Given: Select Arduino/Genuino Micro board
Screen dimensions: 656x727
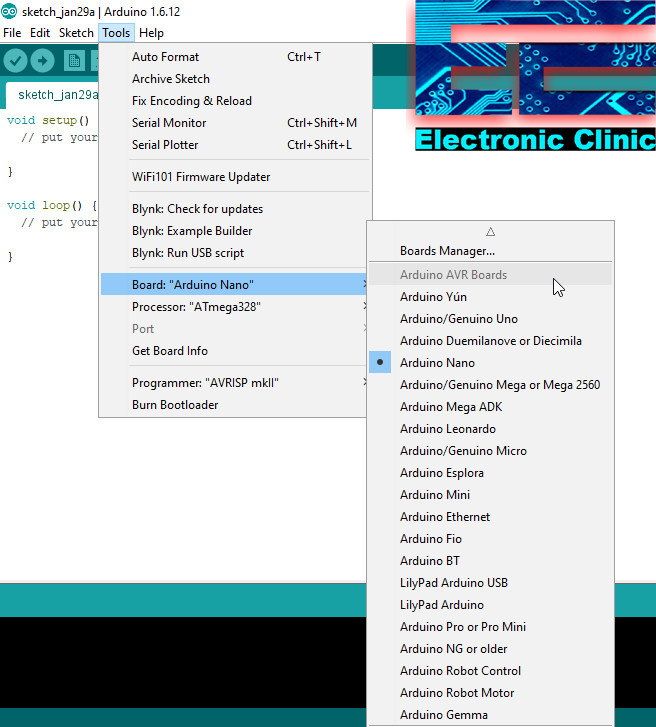Looking at the screenshot, I should click(x=491, y=451).
